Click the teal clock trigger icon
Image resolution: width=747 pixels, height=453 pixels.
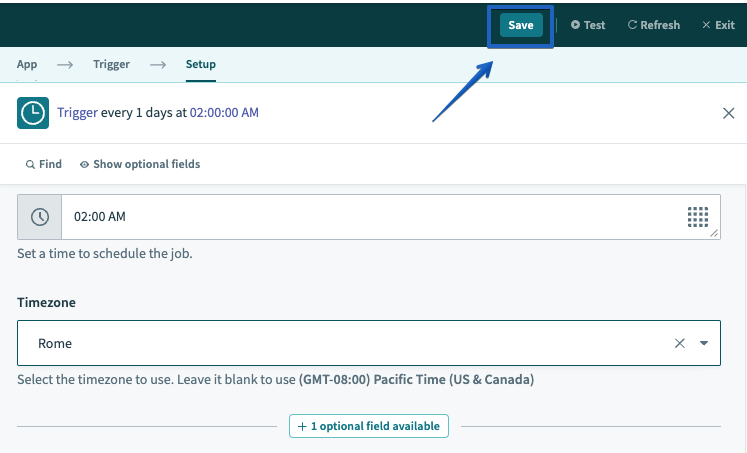[x=33, y=113]
